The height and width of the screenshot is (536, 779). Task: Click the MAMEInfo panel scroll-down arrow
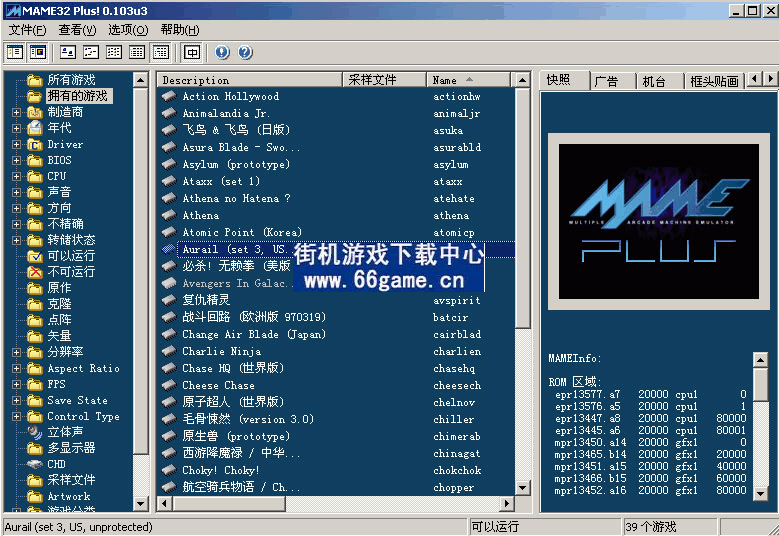(761, 493)
